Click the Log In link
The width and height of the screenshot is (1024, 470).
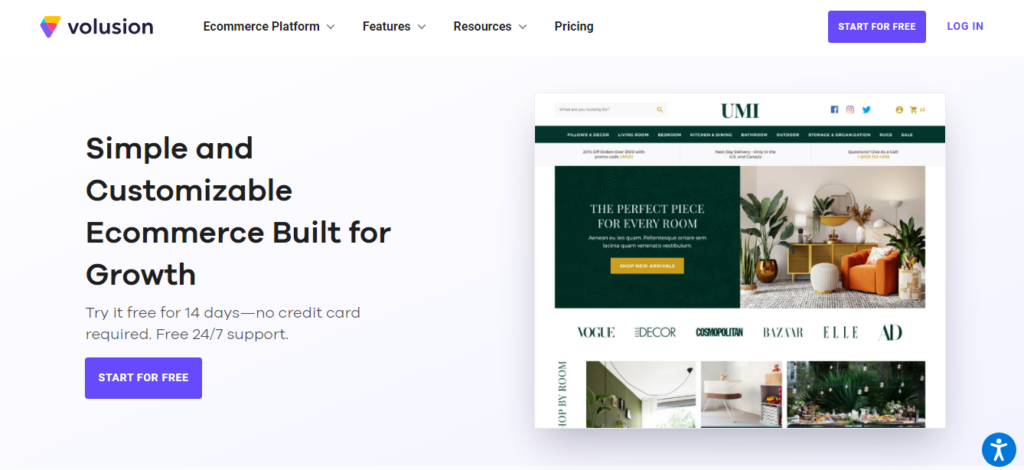[x=965, y=27]
